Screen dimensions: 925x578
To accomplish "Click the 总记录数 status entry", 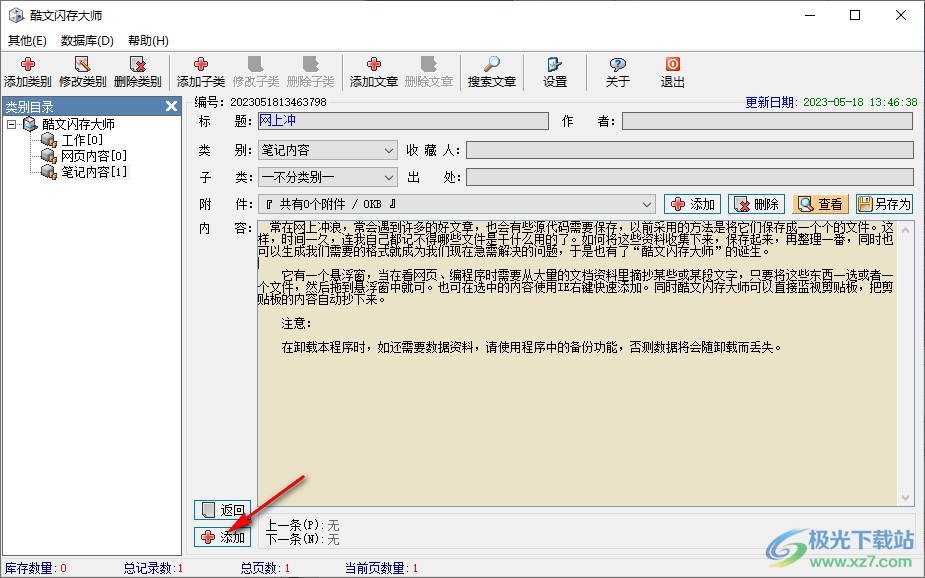I will (153, 569).
